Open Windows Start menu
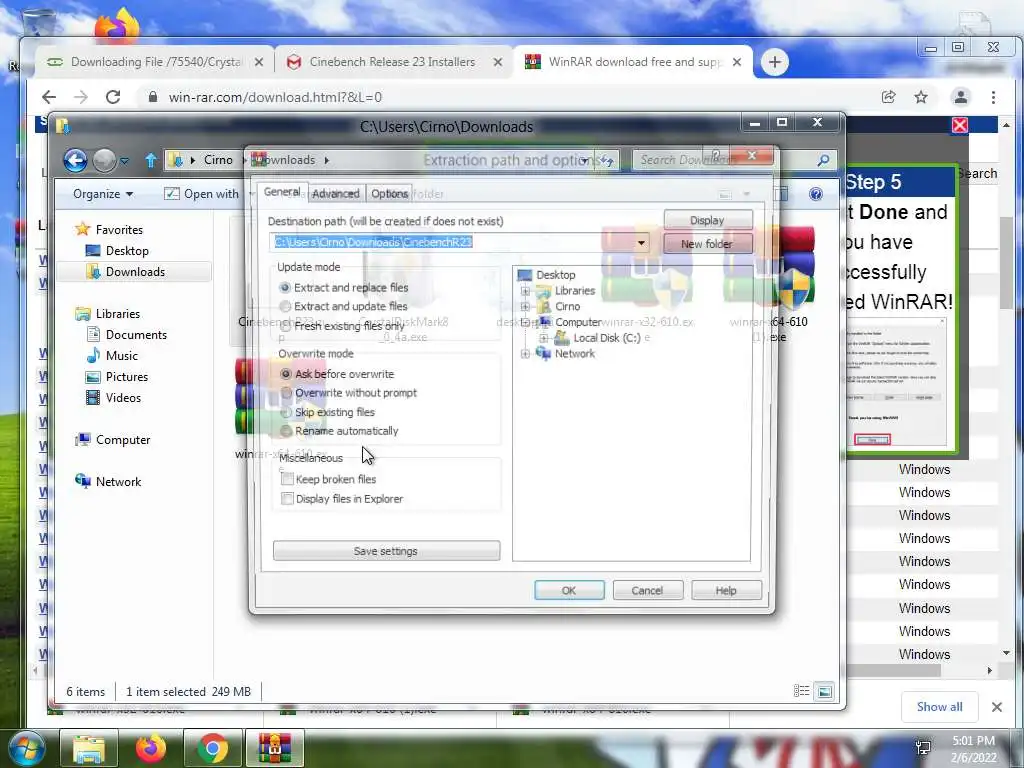Image resolution: width=1024 pixels, height=768 pixels. [x=26, y=748]
